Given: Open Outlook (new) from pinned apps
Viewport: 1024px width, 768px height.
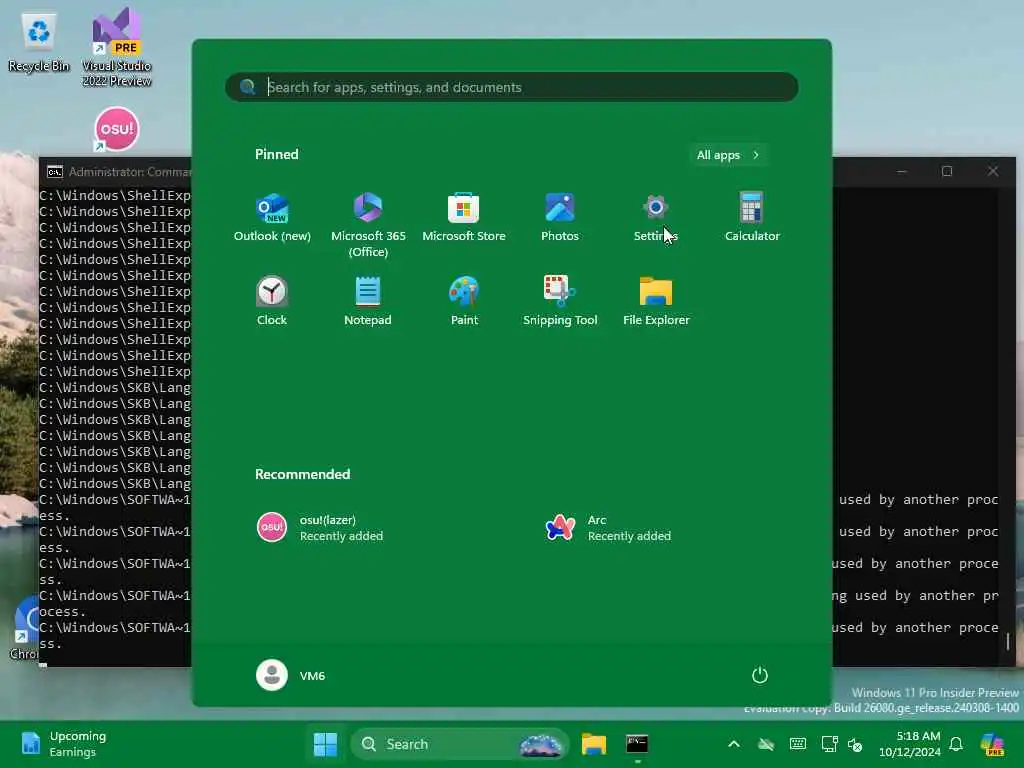Looking at the screenshot, I should pyautogui.click(x=272, y=218).
